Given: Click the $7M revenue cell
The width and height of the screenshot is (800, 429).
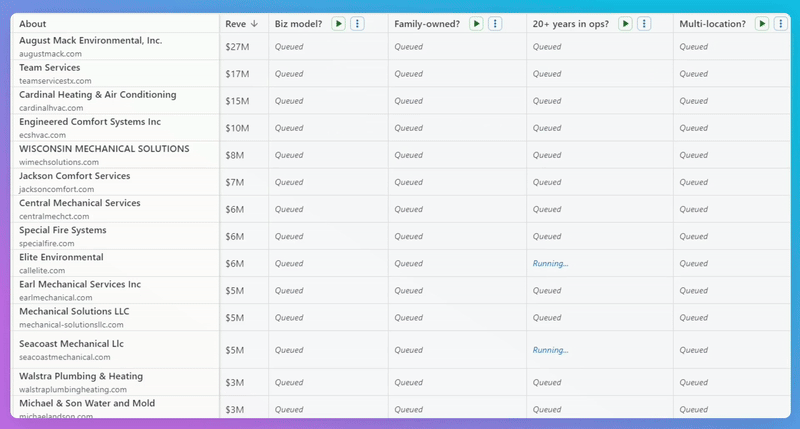Looking at the screenshot, I should tap(244, 182).
